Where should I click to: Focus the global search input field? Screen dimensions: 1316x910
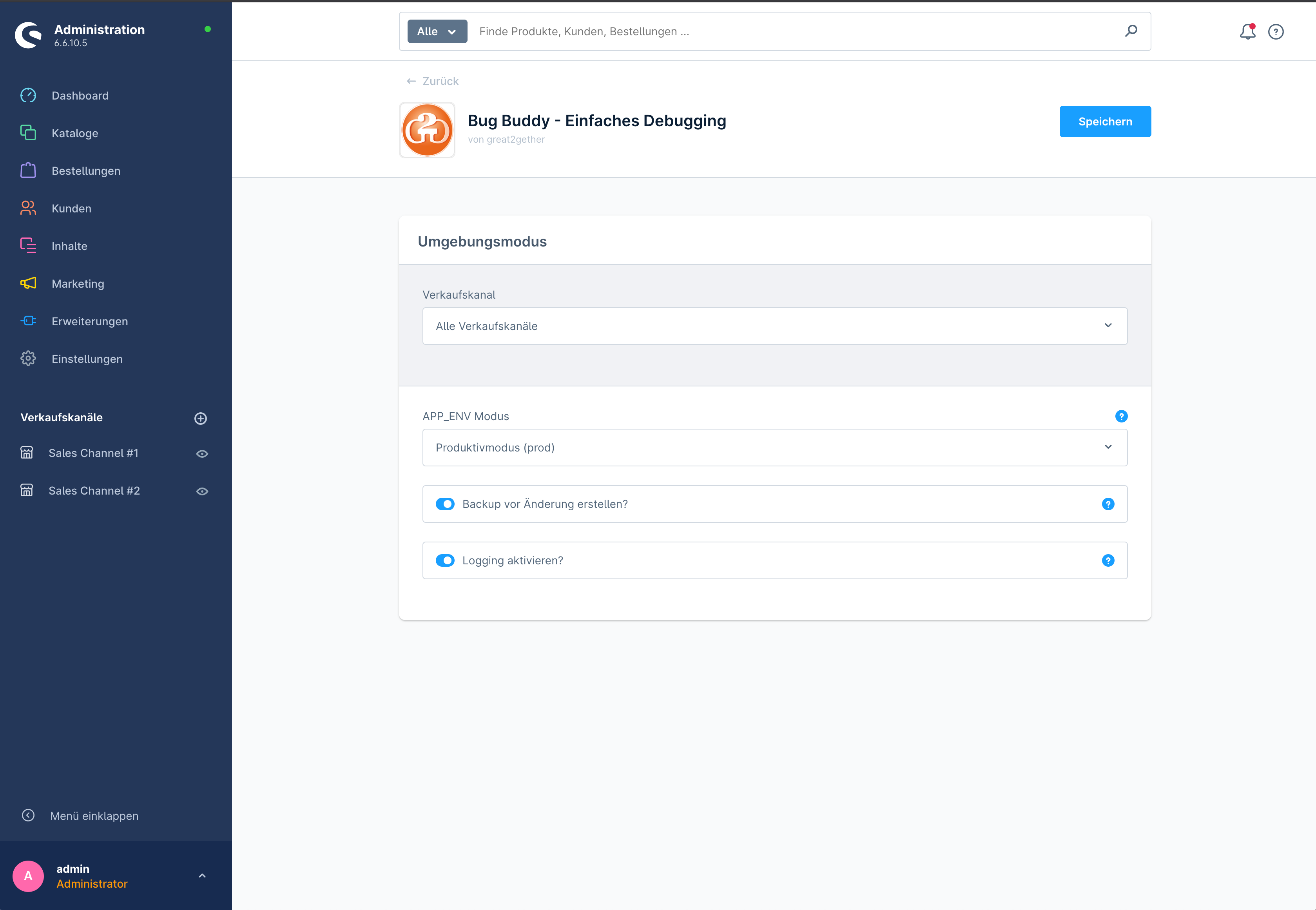[x=792, y=31]
